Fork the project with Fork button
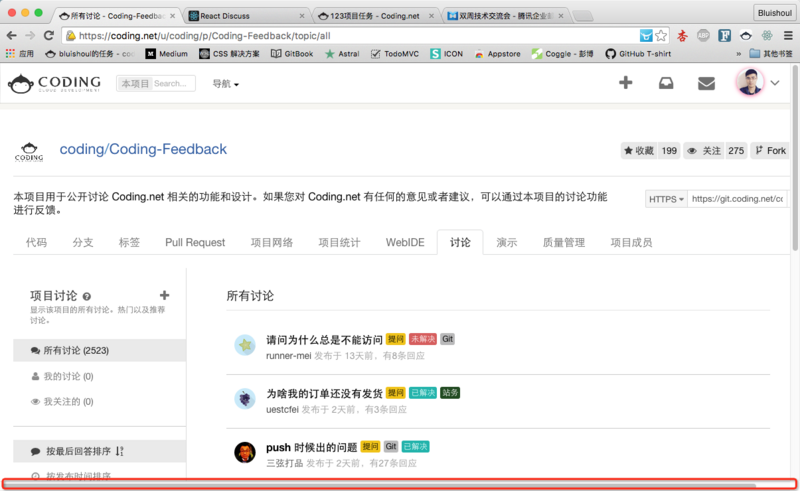Viewport: 800px width, 491px height. pos(770,151)
